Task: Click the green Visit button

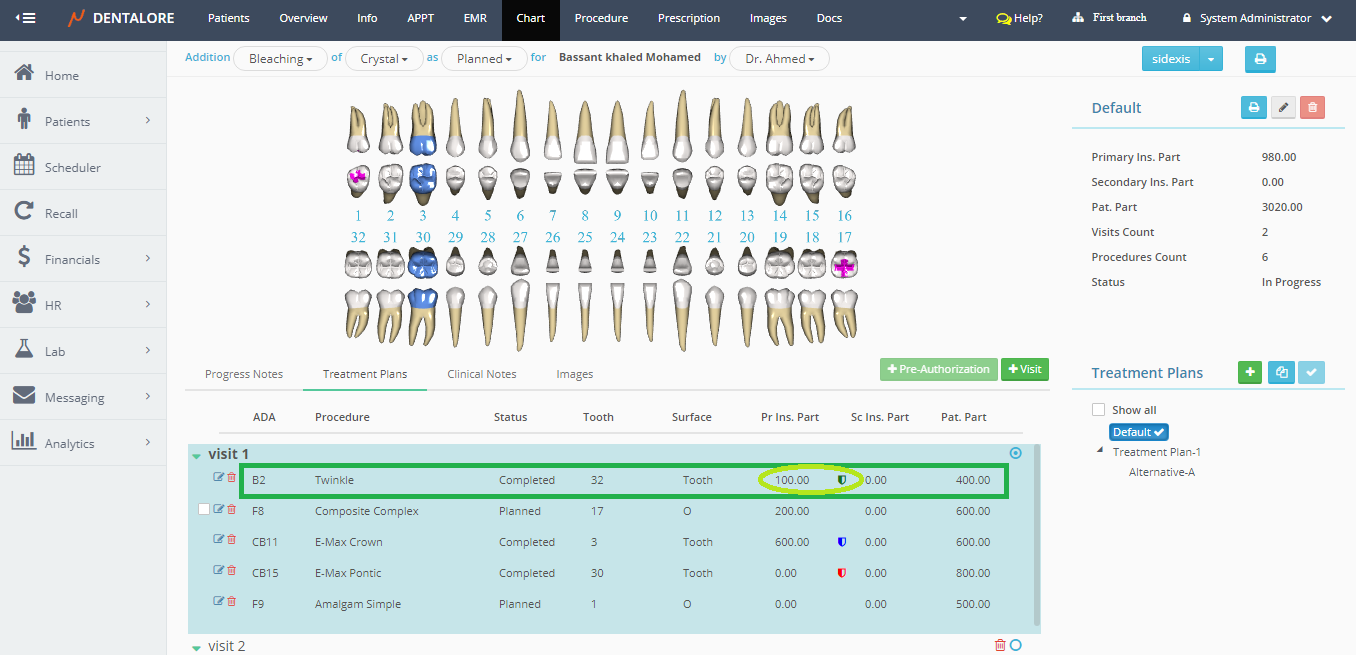Action: [1024, 369]
